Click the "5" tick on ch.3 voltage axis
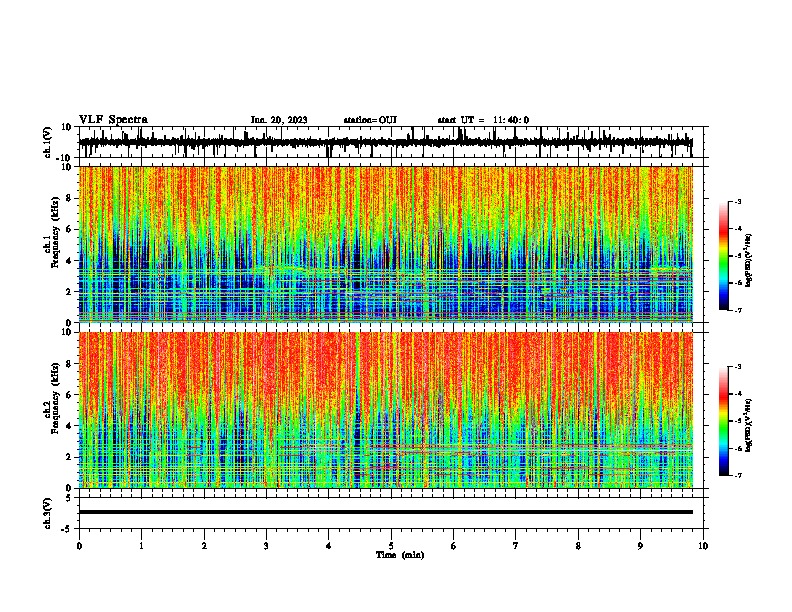Screen dimensions: 792x612 [69, 498]
